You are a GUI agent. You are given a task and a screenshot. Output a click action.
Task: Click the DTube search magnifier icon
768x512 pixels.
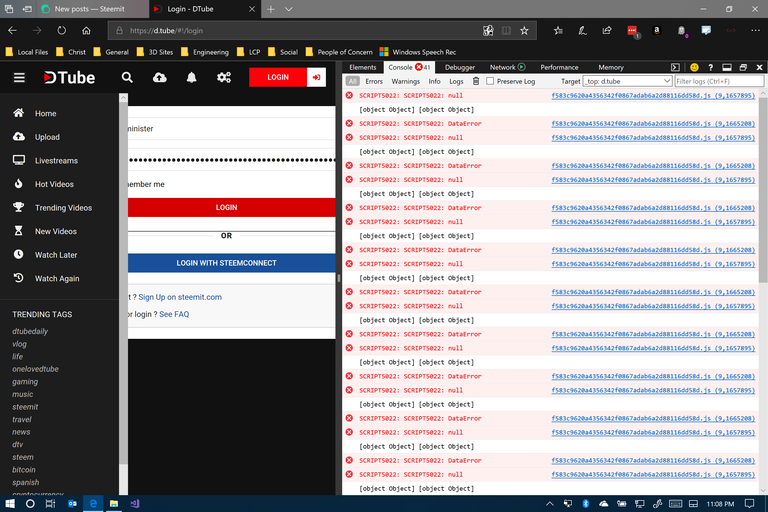tap(127, 77)
